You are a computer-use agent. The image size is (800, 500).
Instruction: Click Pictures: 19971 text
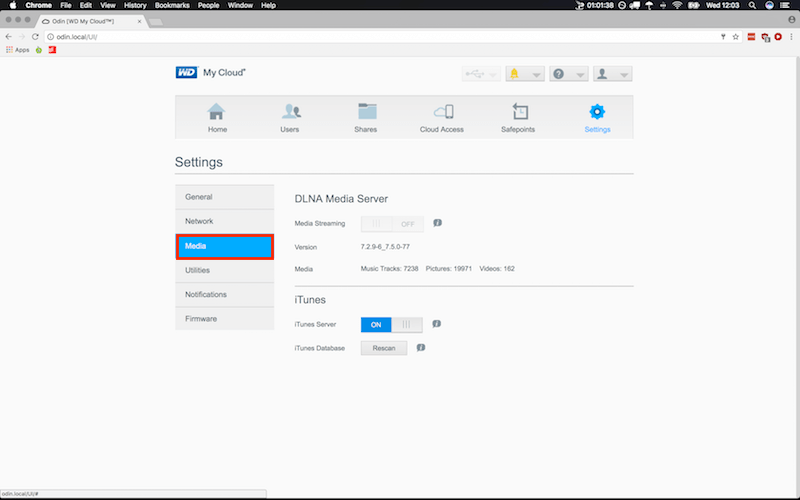point(449,268)
